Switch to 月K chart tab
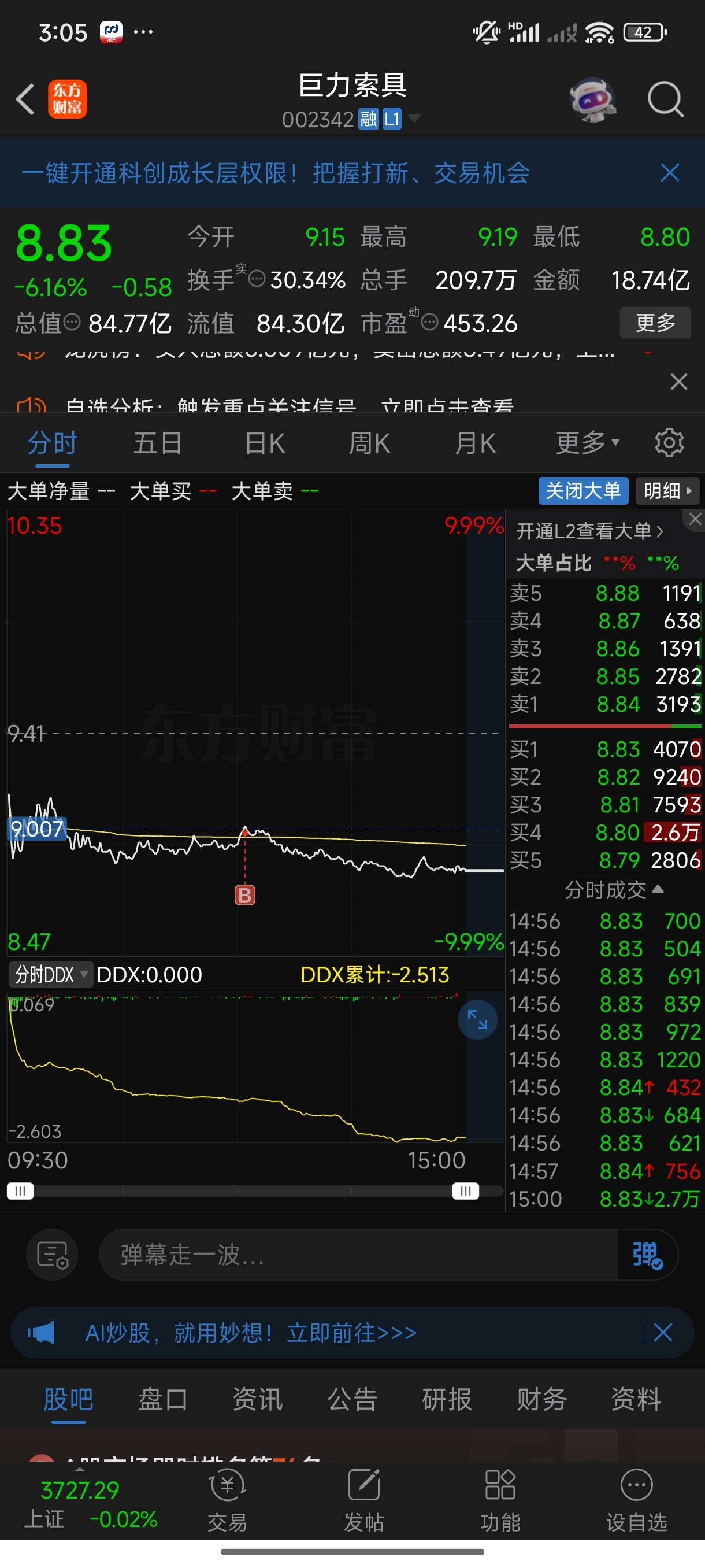 pos(475,443)
